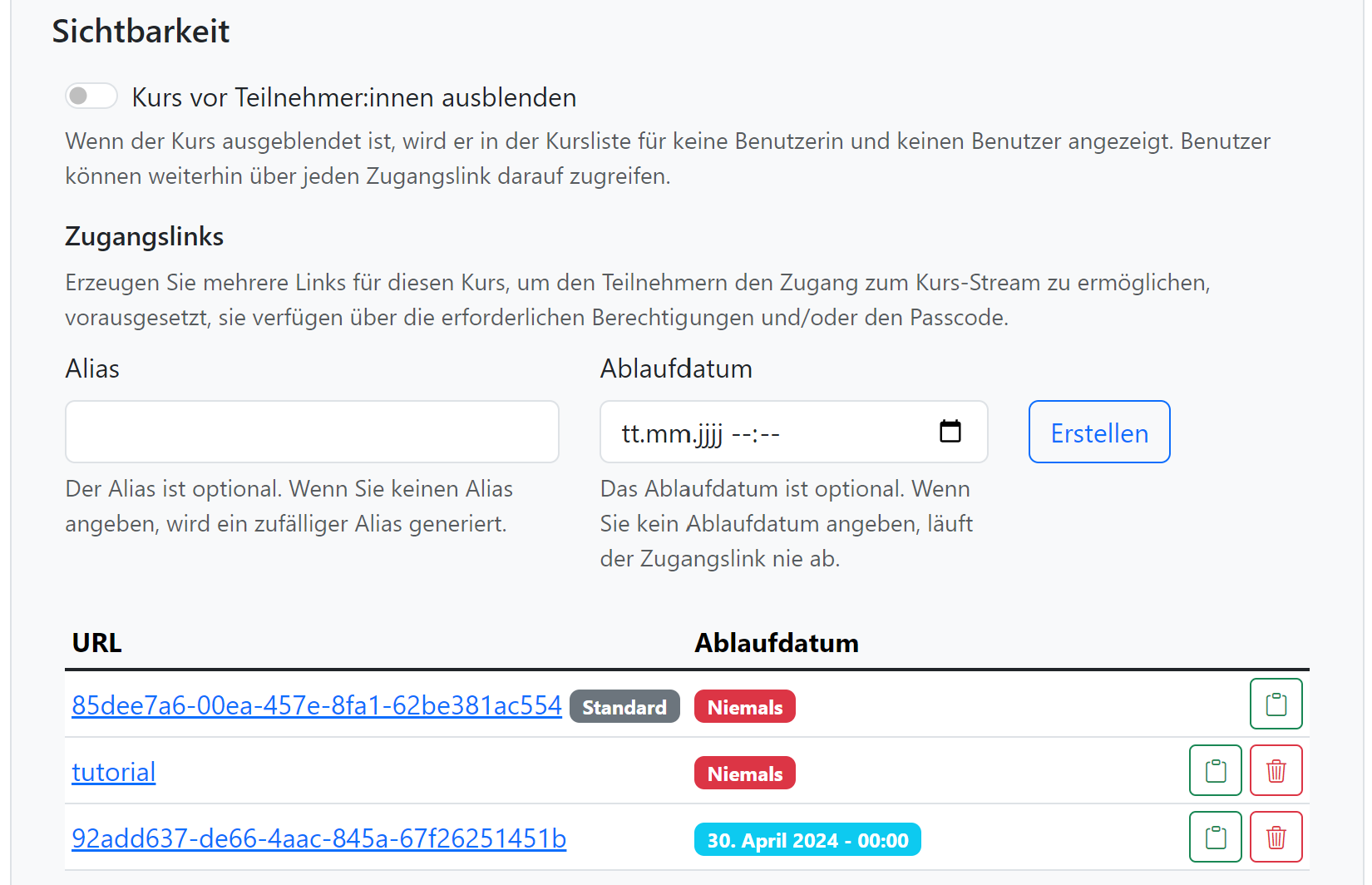Screen dimensions: 1372x885
Task: Open the 85dee7a6-00ea-457e-8fa1-62be381ac554 link
Action: (317, 705)
